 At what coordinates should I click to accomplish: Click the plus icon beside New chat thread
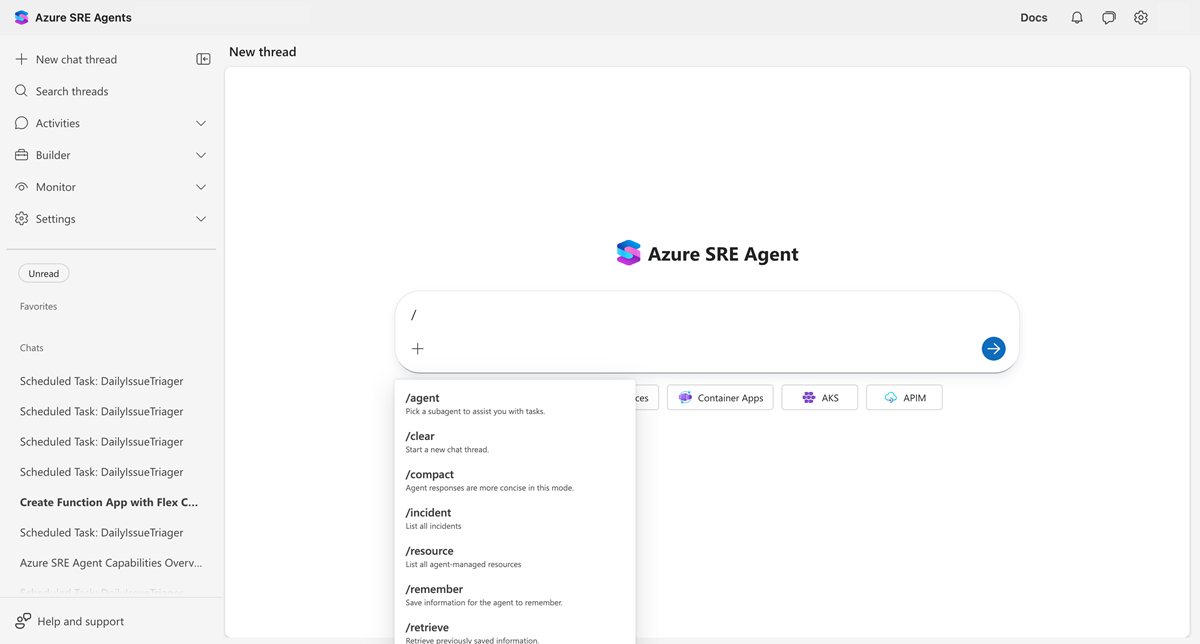22,59
